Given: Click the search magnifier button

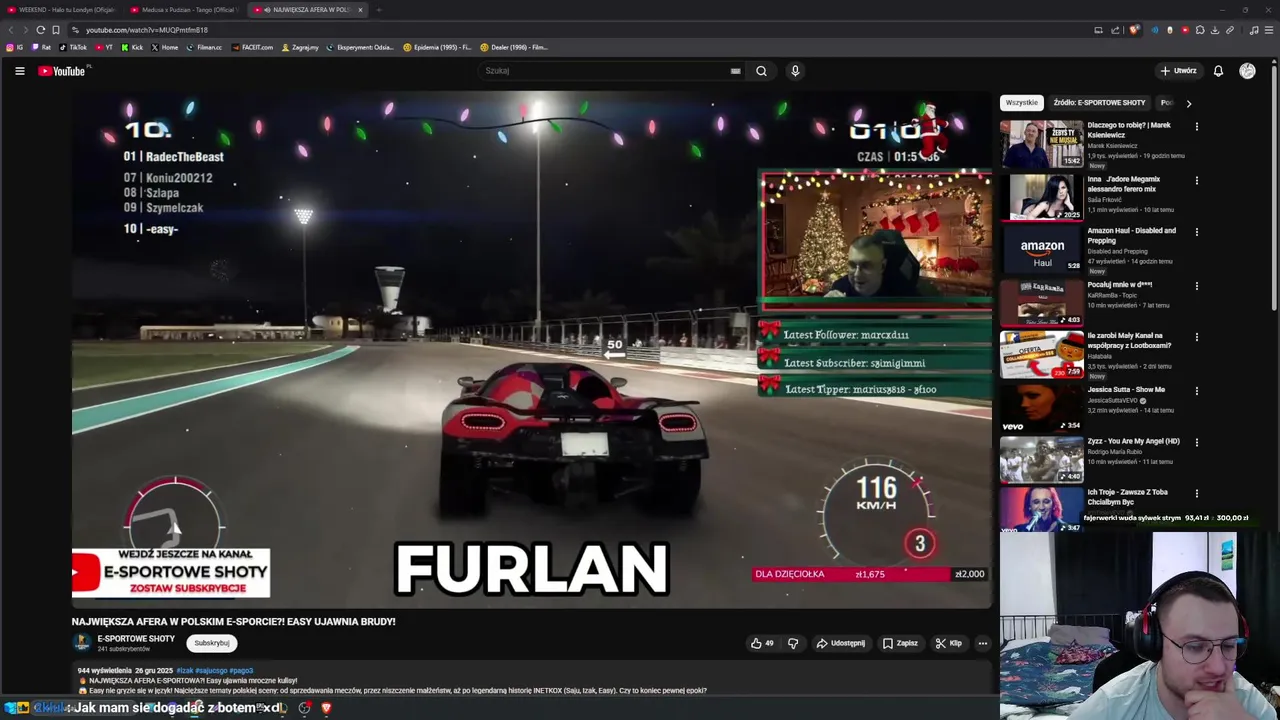Looking at the screenshot, I should pos(761,71).
